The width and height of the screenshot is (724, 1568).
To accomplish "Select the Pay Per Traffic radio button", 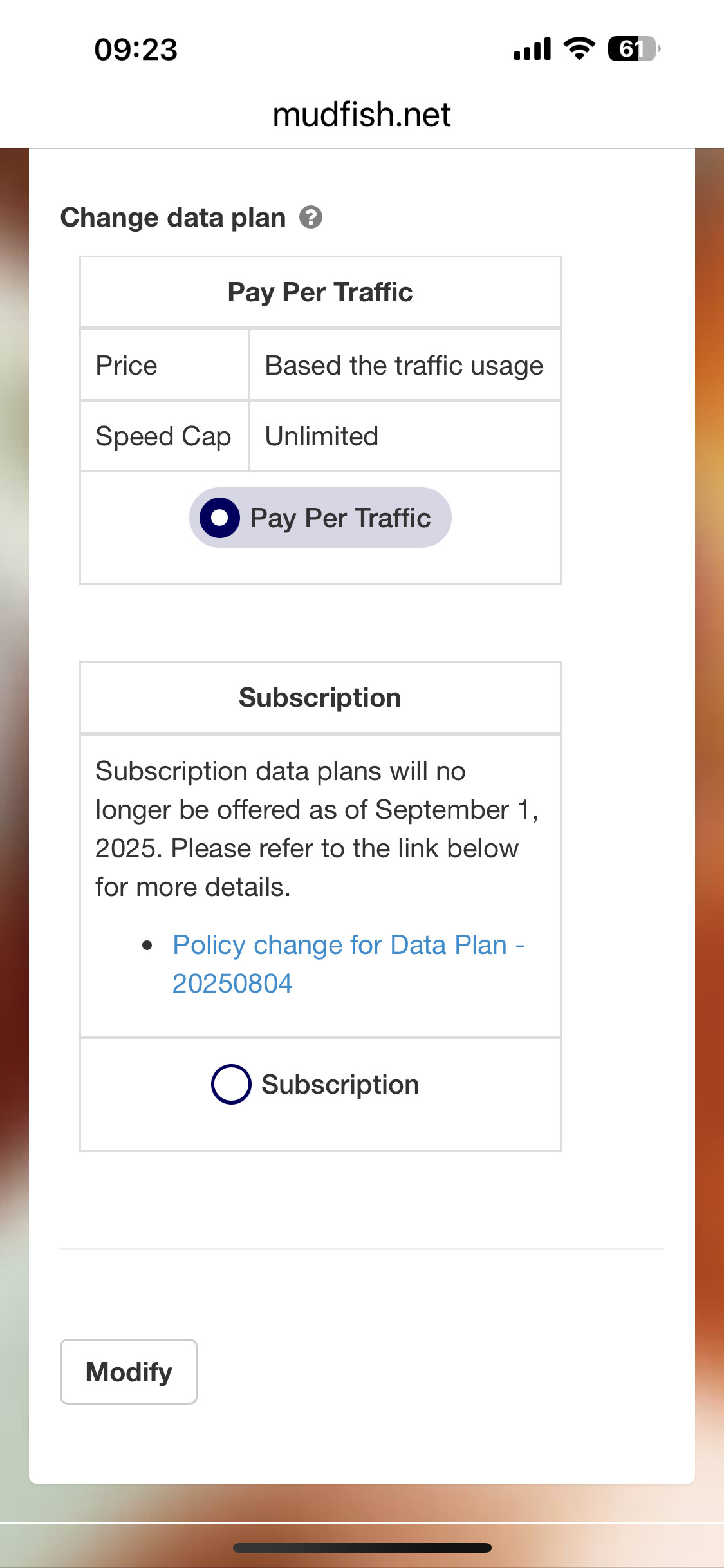I will (220, 518).
